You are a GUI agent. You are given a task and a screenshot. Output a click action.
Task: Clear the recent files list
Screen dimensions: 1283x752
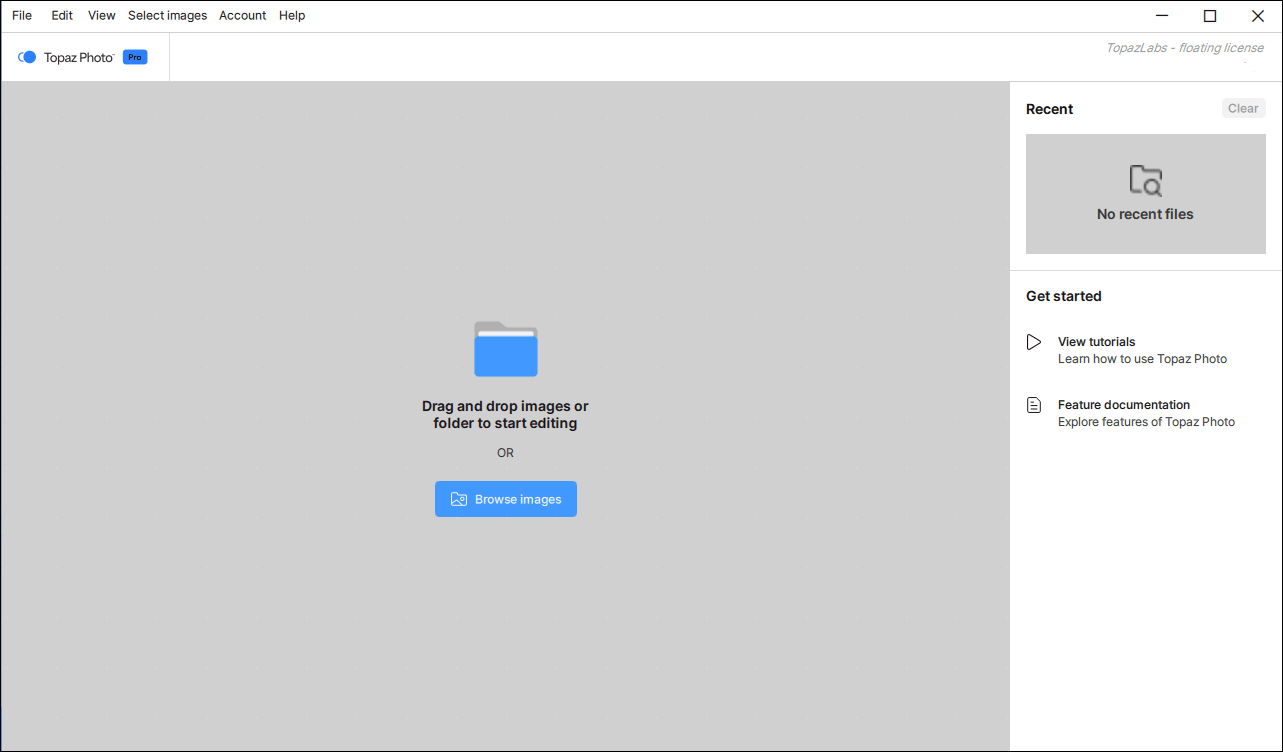pyautogui.click(x=1243, y=108)
